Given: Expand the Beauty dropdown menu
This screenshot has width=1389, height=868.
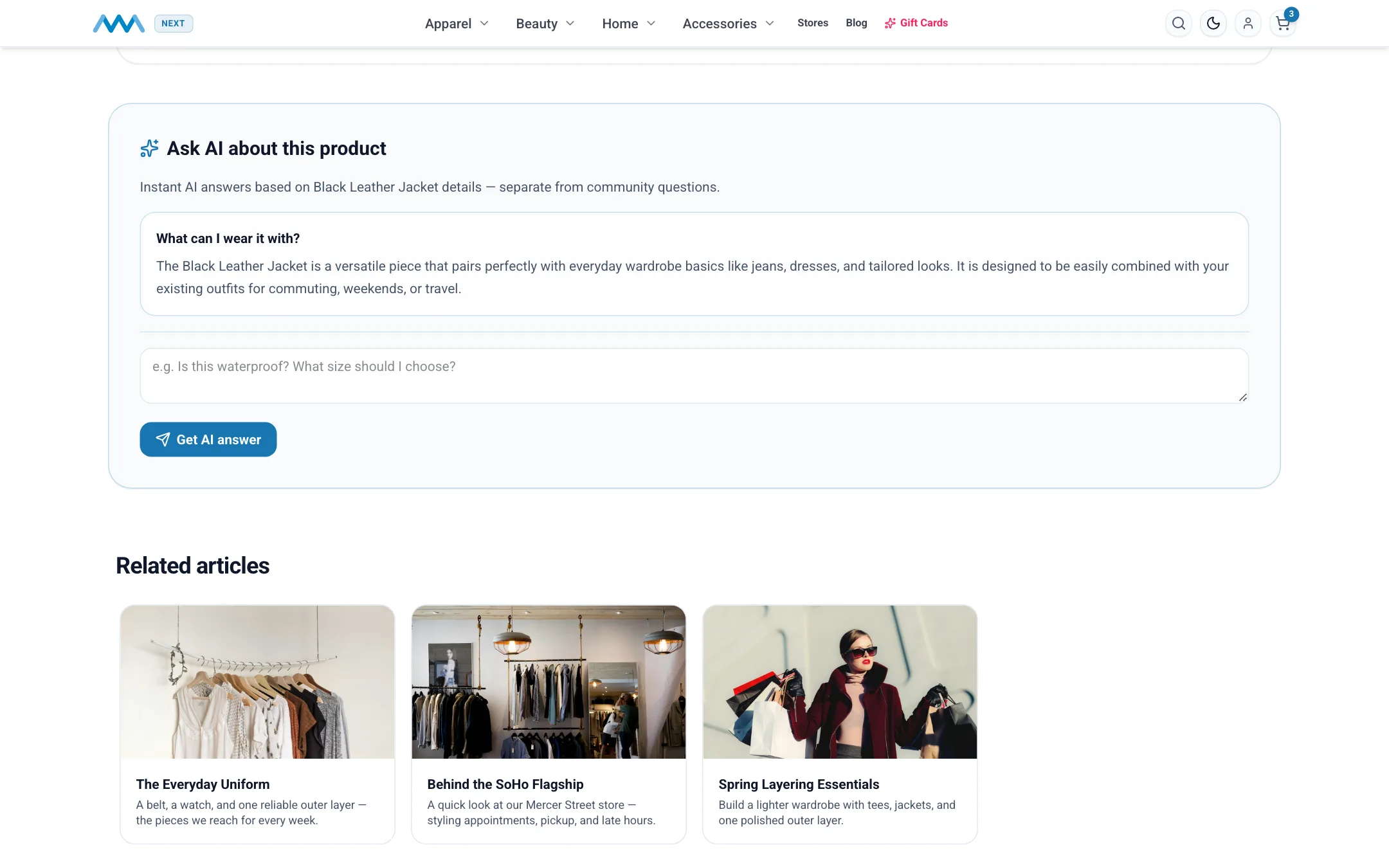Looking at the screenshot, I should [545, 24].
